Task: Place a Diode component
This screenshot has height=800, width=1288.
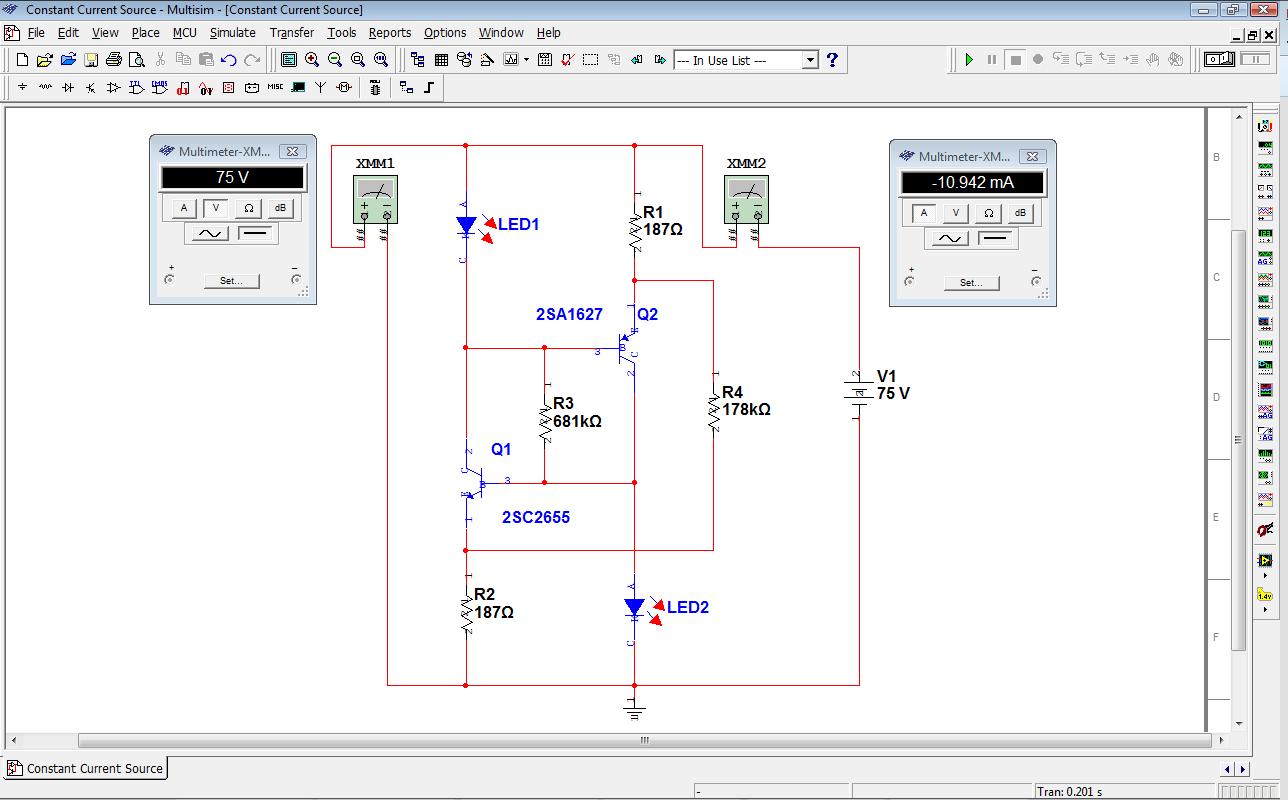Action: (68, 88)
